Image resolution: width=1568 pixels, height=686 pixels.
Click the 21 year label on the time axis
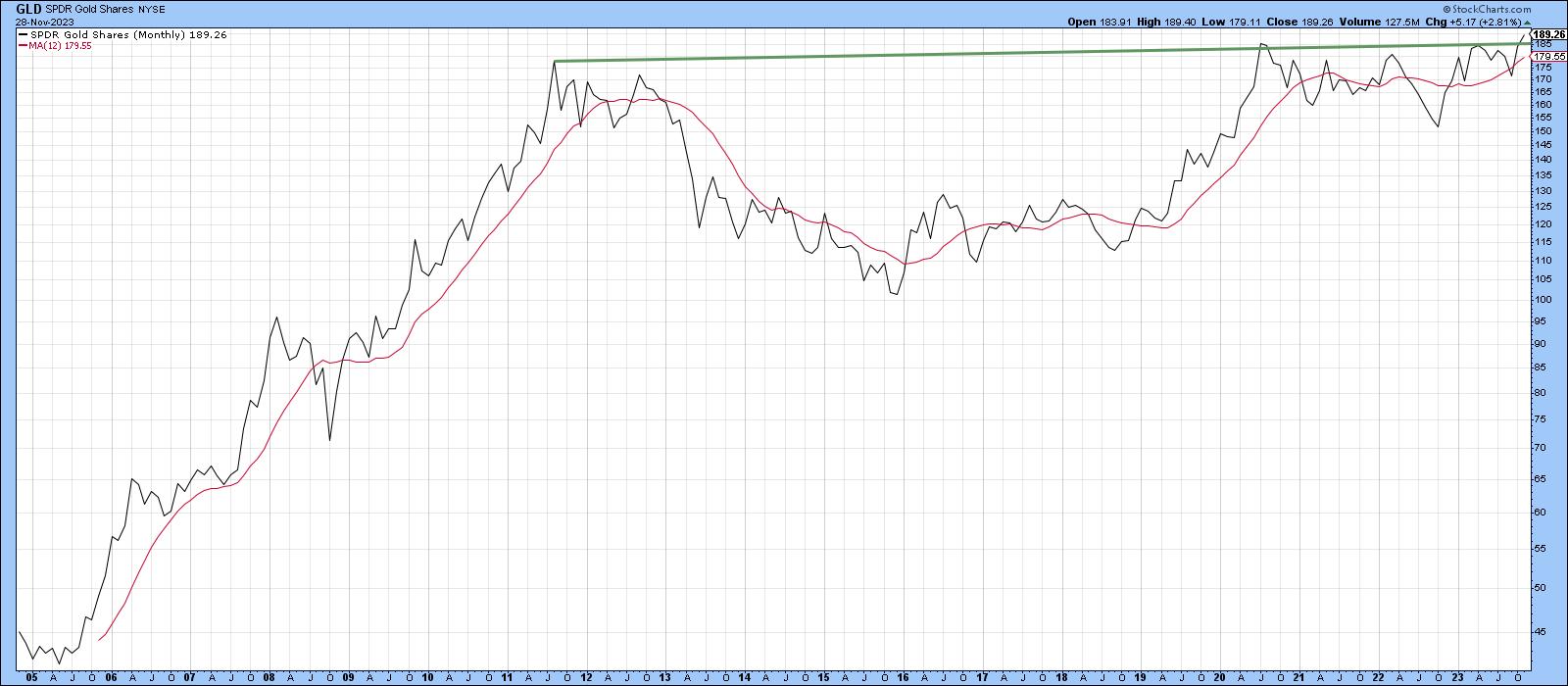click(1298, 677)
